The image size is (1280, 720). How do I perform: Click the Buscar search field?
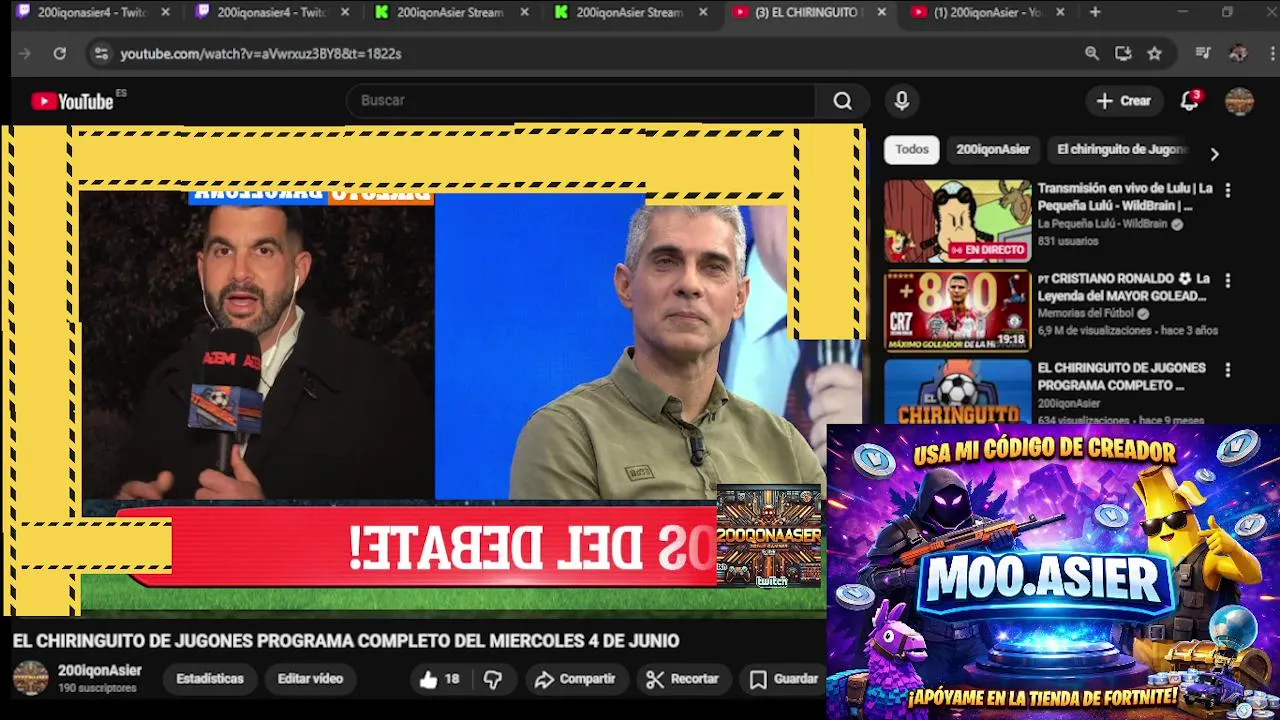pyautogui.click(x=582, y=101)
